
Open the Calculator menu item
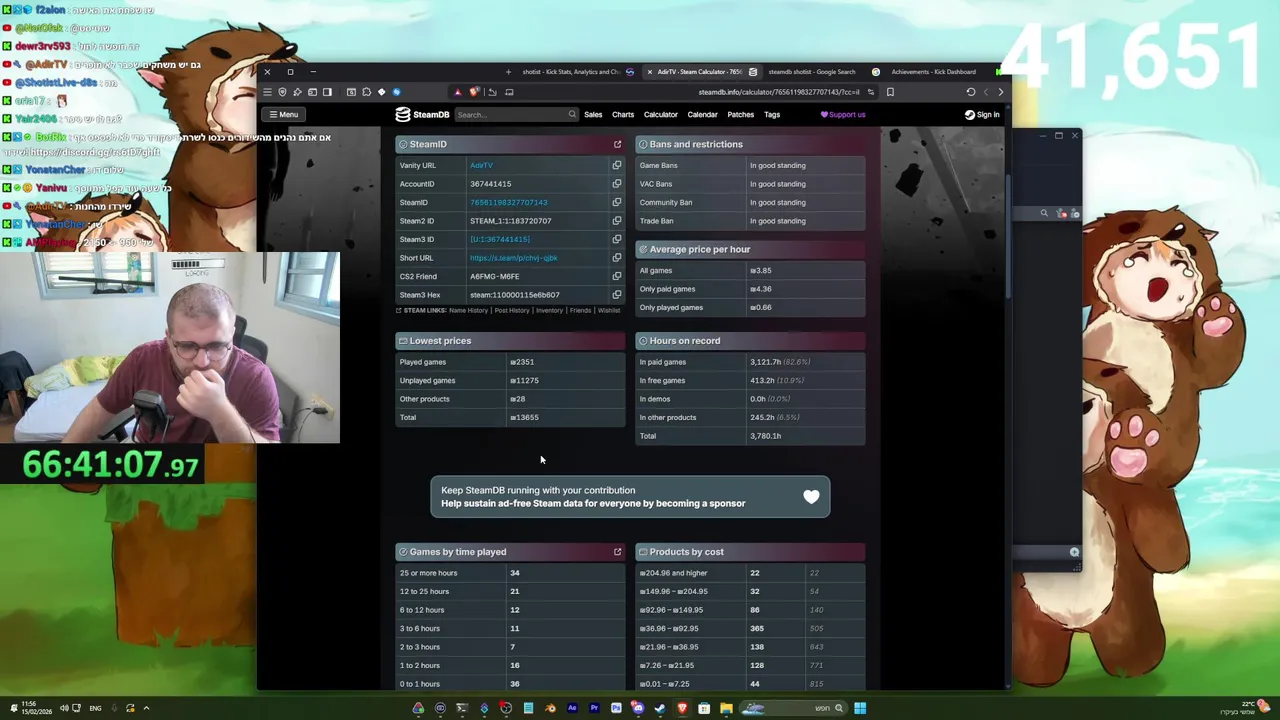[661, 114]
